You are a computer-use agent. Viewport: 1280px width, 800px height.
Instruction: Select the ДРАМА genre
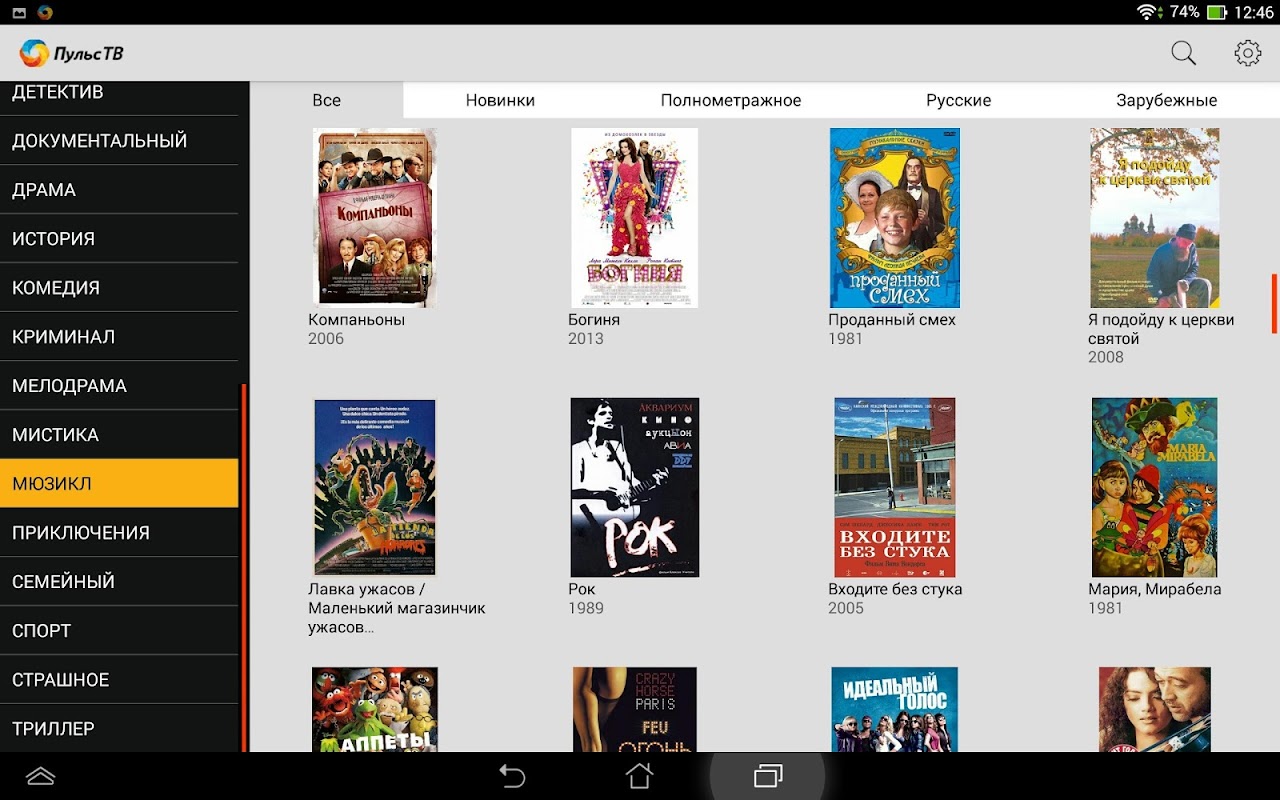point(119,189)
